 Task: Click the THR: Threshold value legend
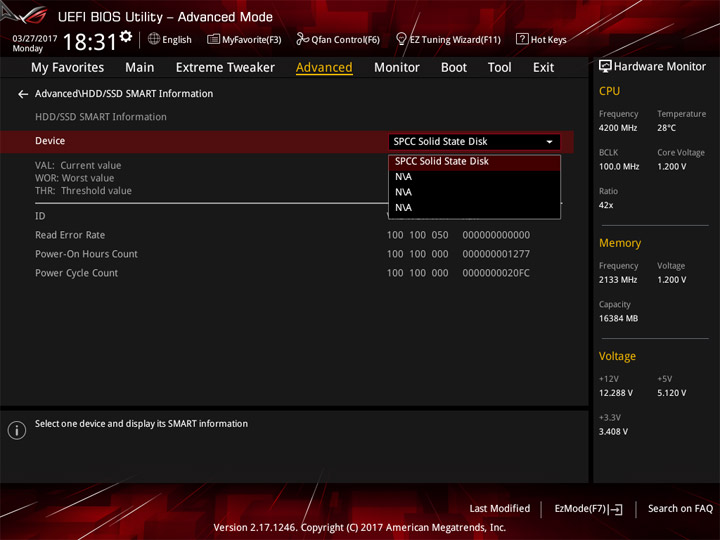point(83,191)
